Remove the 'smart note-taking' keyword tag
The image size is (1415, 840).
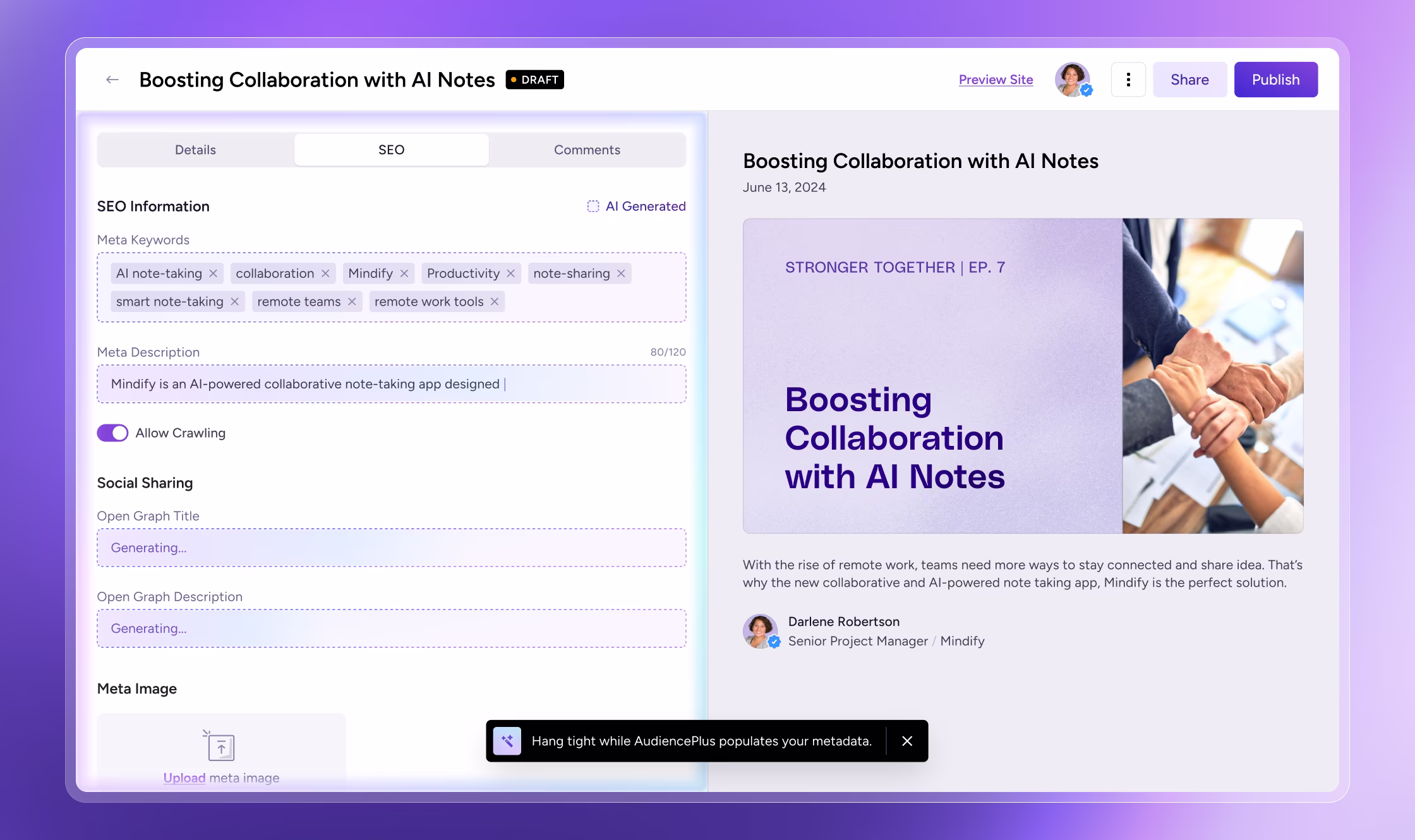pyautogui.click(x=234, y=302)
